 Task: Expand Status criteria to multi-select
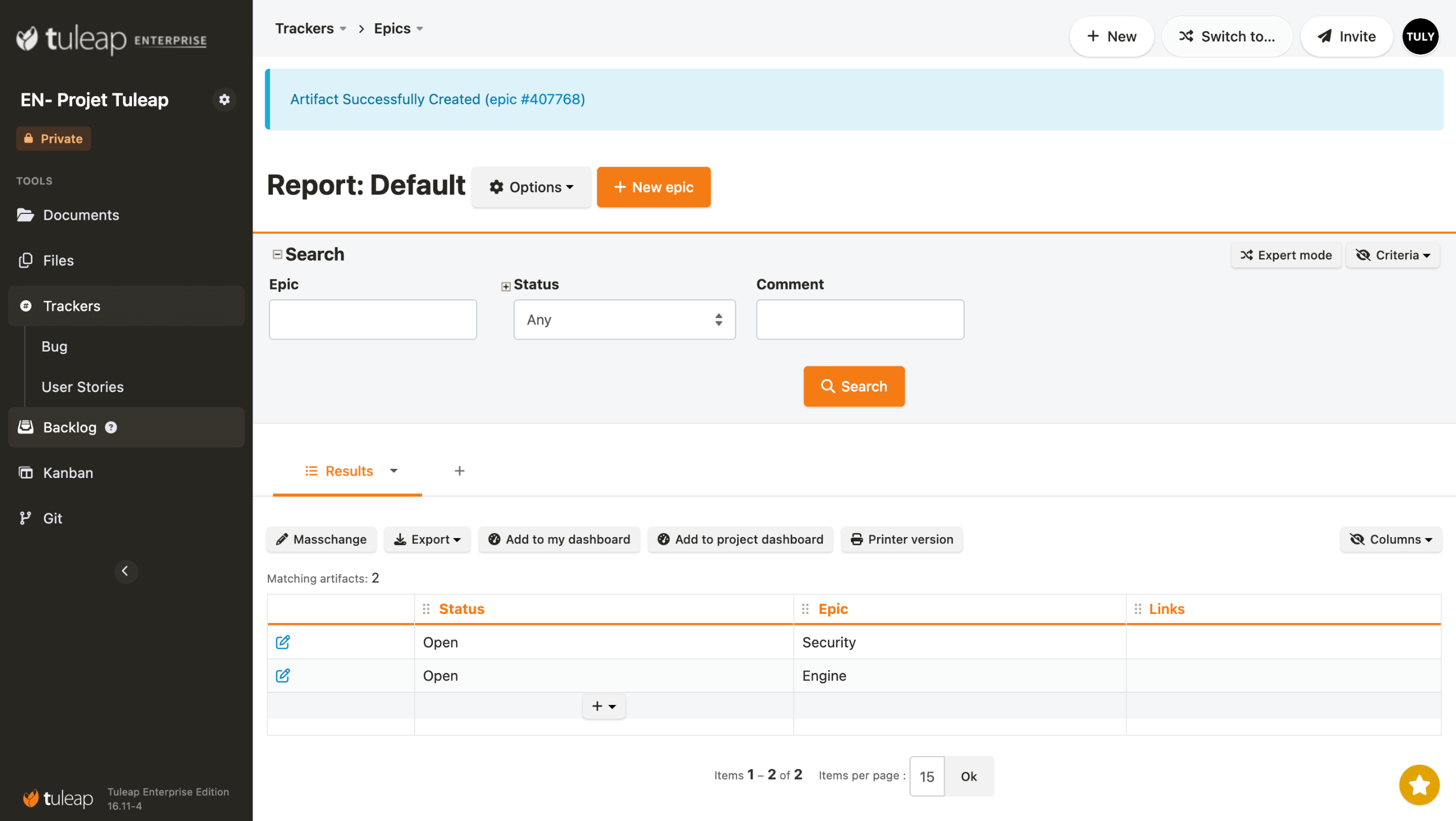[x=506, y=286]
